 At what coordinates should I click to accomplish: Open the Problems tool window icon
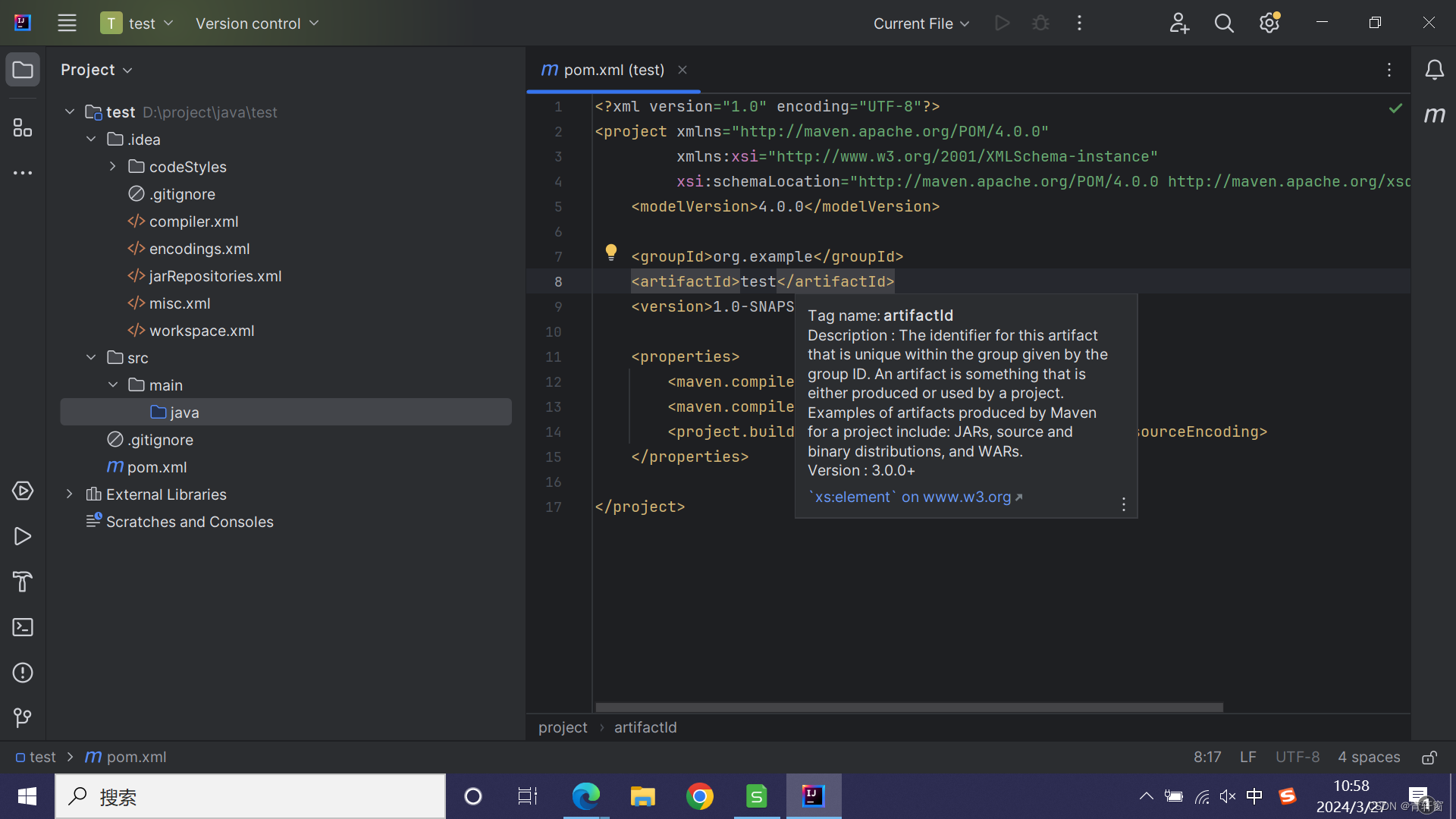[23, 673]
